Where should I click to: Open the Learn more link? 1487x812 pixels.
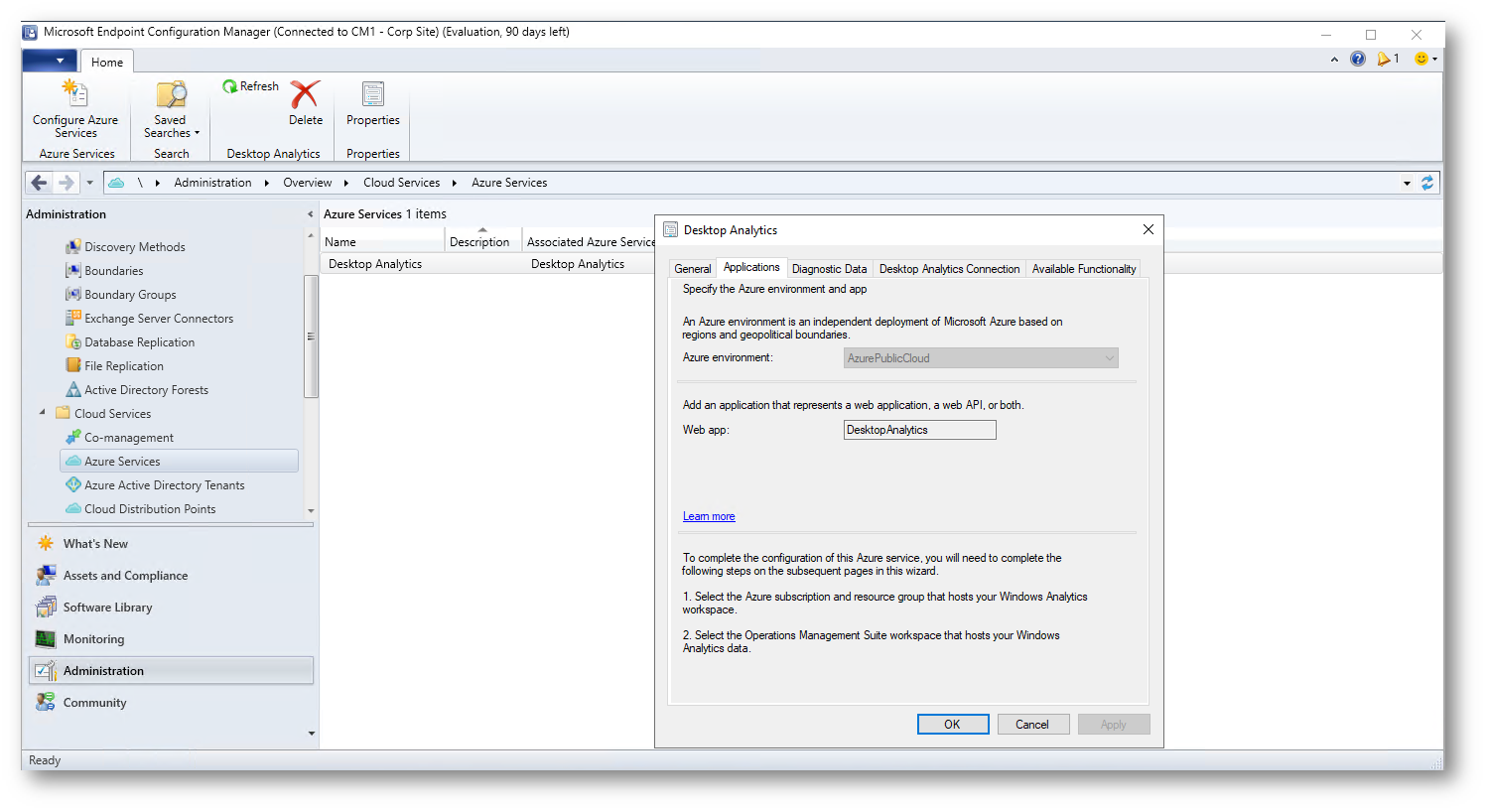709,516
